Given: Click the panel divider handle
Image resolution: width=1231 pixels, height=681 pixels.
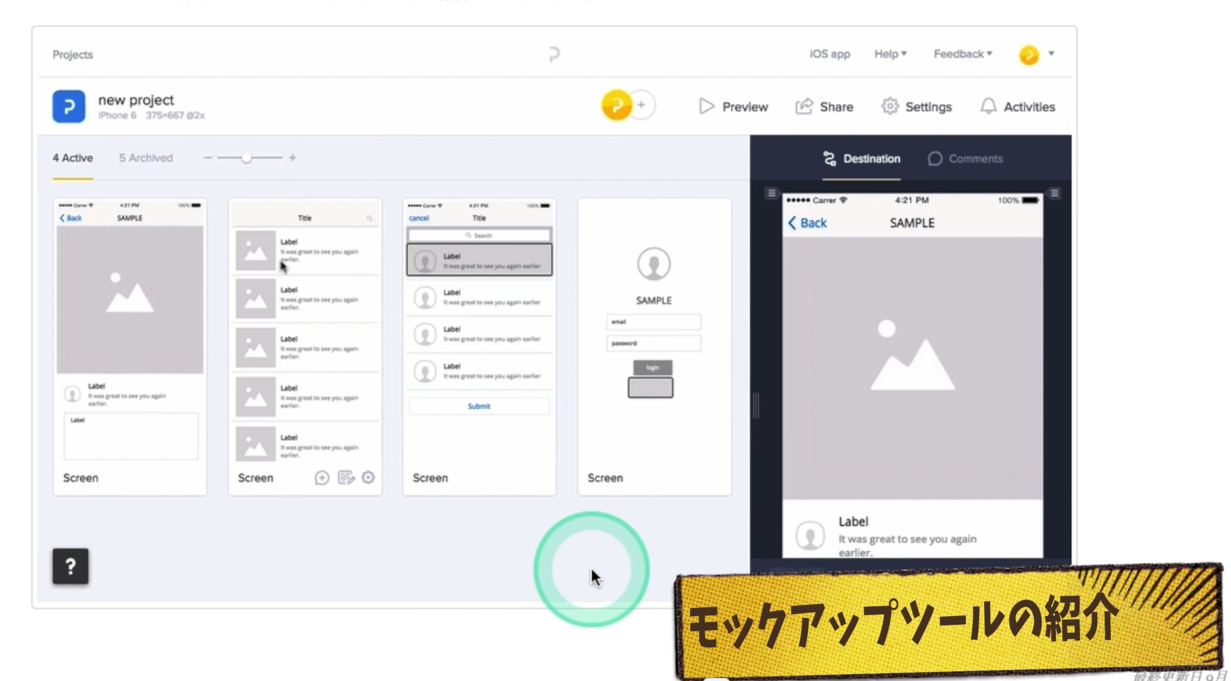Looking at the screenshot, I should pos(756,405).
